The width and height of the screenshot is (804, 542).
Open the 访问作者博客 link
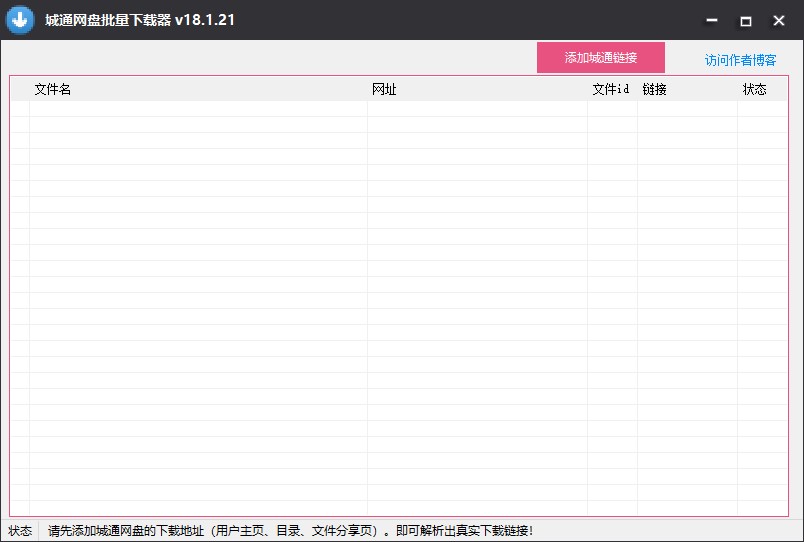740,60
